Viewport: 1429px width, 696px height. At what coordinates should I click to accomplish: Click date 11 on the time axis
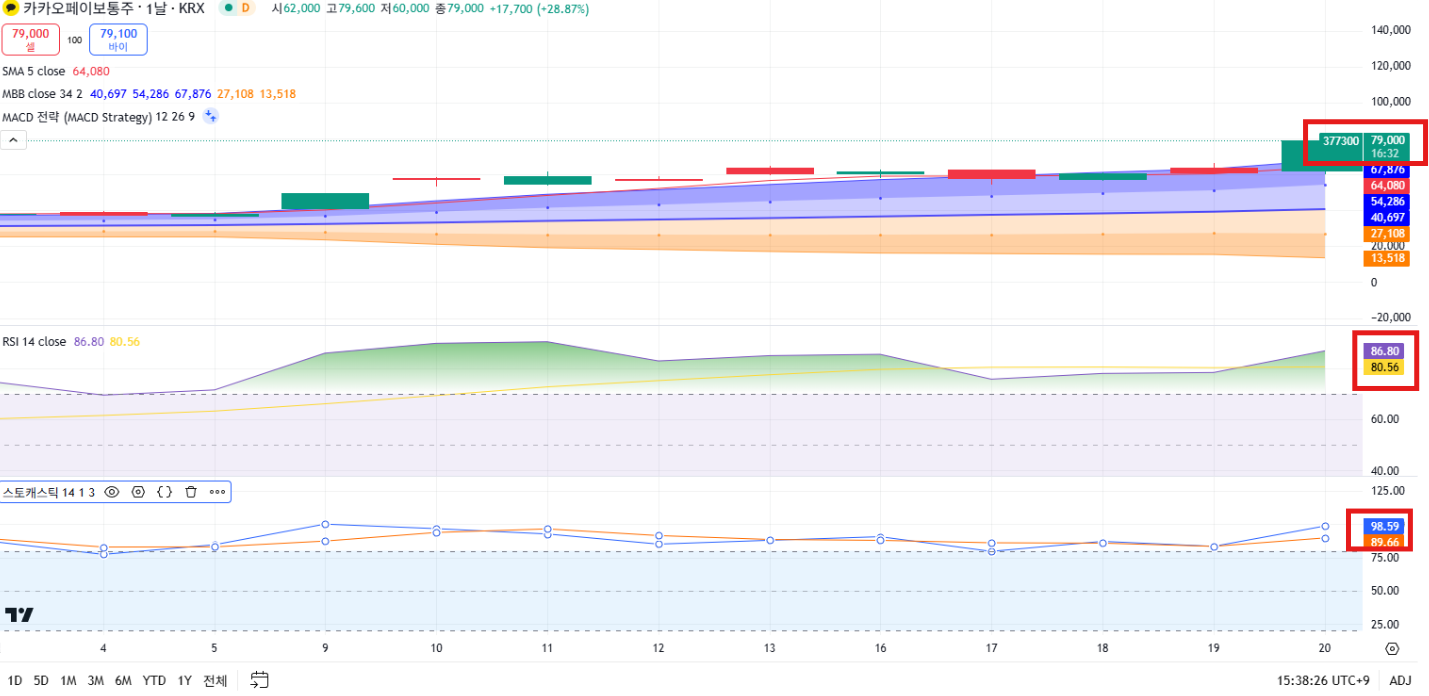(547, 648)
